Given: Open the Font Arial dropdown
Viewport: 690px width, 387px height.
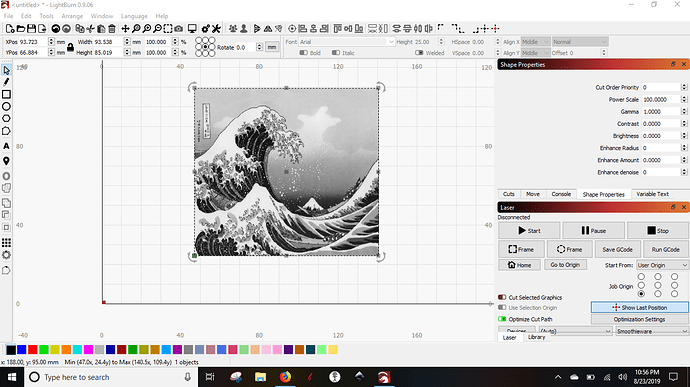Looking at the screenshot, I should [x=347, y=42].
